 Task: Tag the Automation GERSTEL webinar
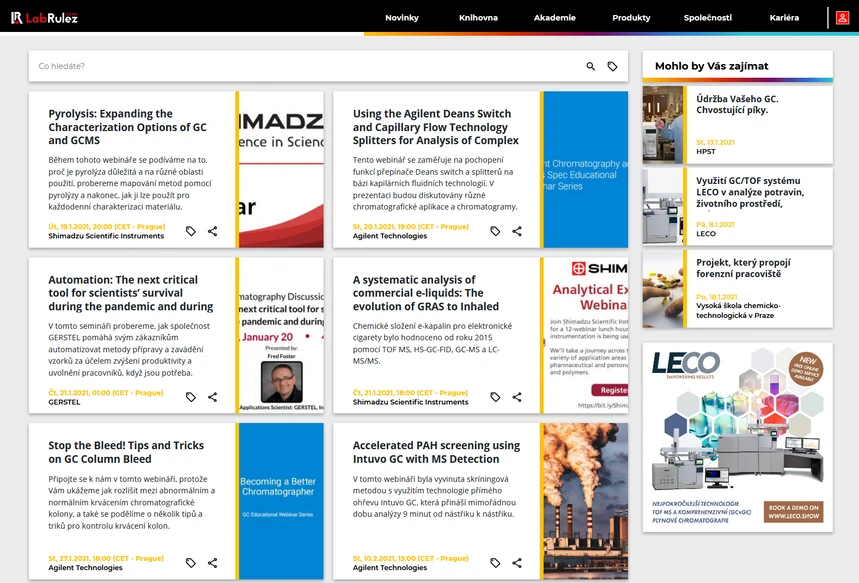(191, 397)
